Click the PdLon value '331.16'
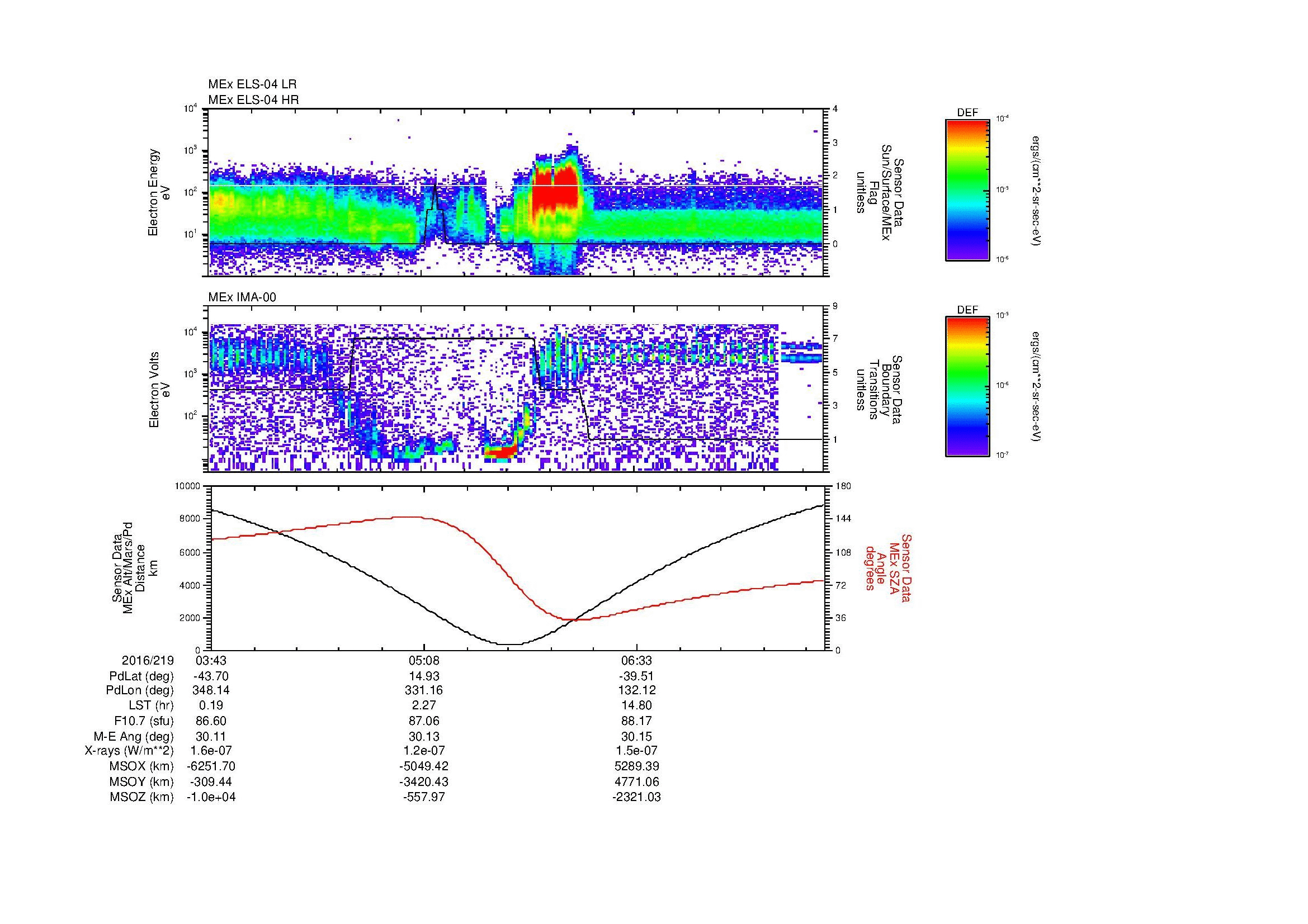The width and height of the screenshot is (1308, 924). (423, 690)
